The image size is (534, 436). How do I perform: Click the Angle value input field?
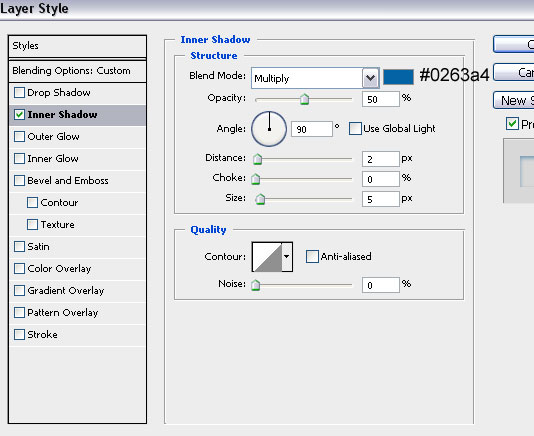click(312, 129)
